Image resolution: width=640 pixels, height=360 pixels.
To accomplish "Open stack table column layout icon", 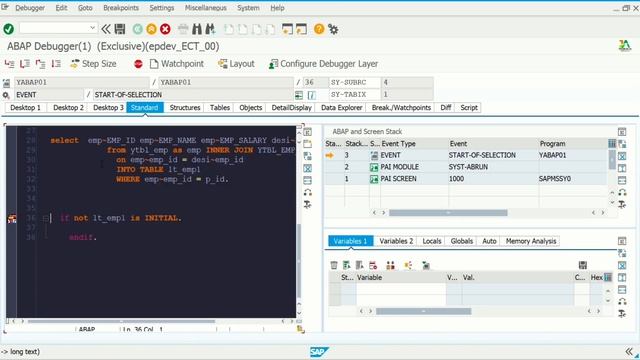I will coord(612,144).
